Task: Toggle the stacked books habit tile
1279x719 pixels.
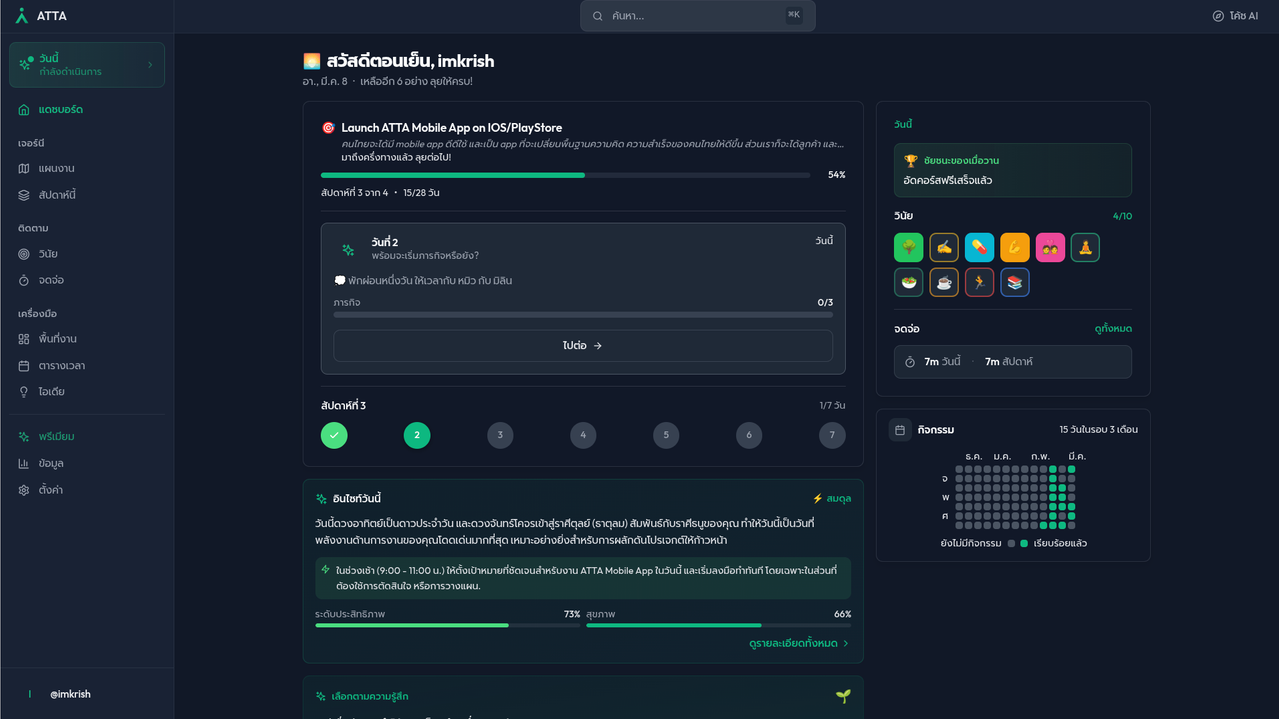Action: pos(1015,282)
